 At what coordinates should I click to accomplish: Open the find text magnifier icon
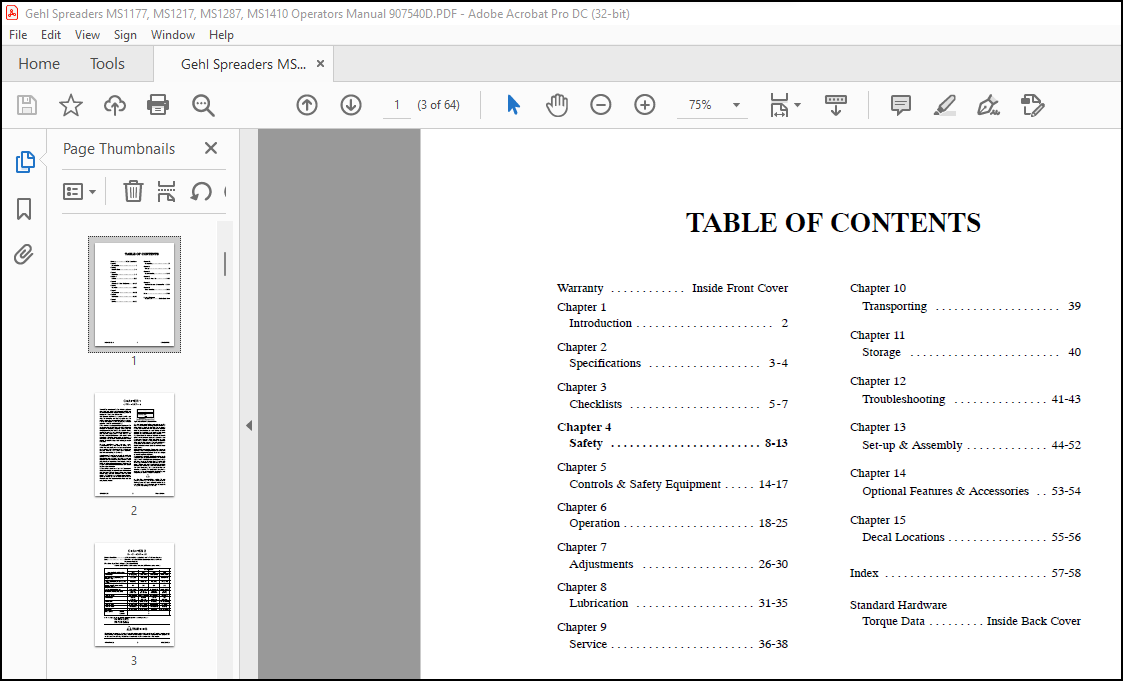click(203, 105)
